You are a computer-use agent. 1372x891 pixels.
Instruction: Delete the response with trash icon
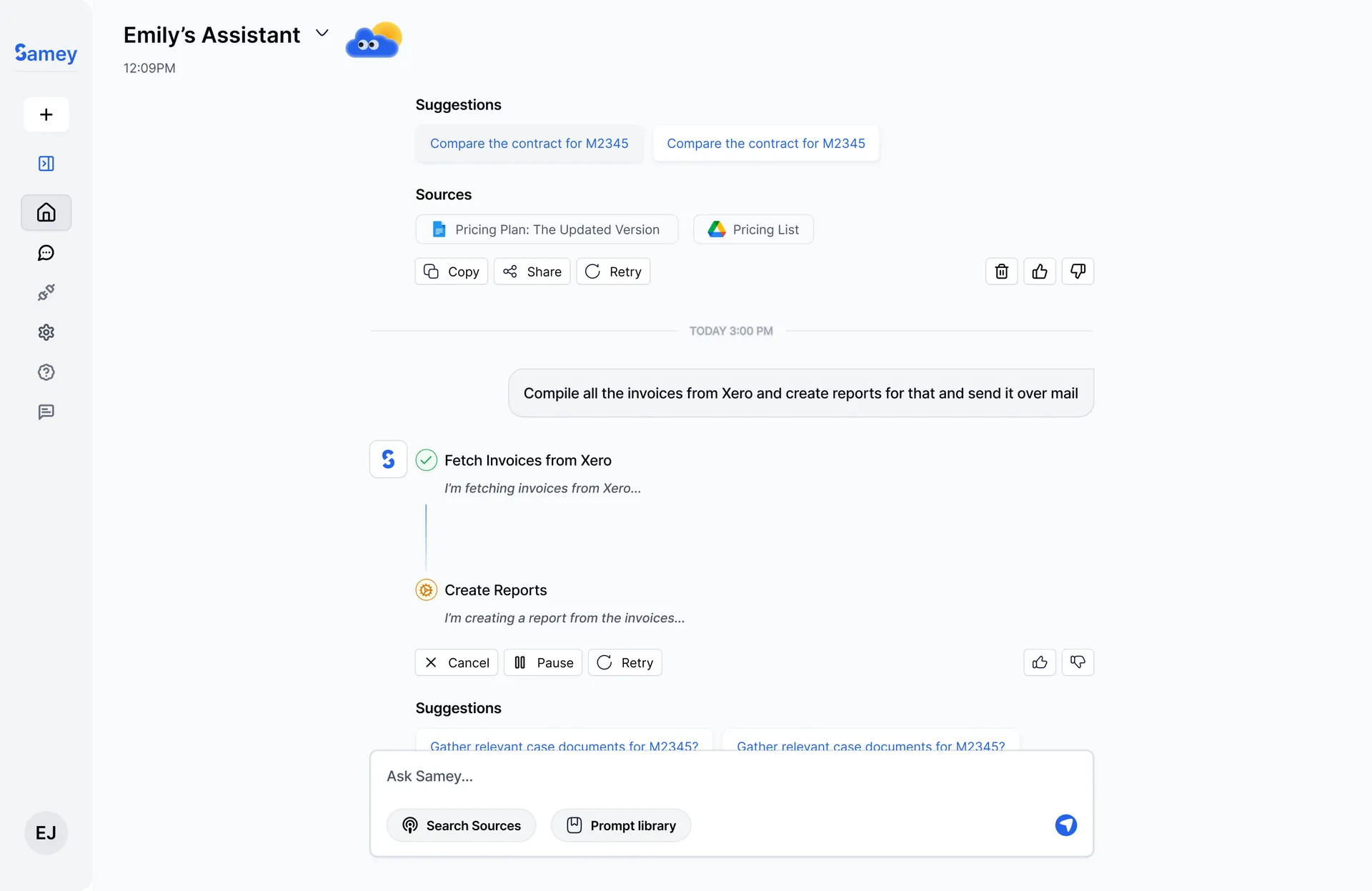(1001, 272)
